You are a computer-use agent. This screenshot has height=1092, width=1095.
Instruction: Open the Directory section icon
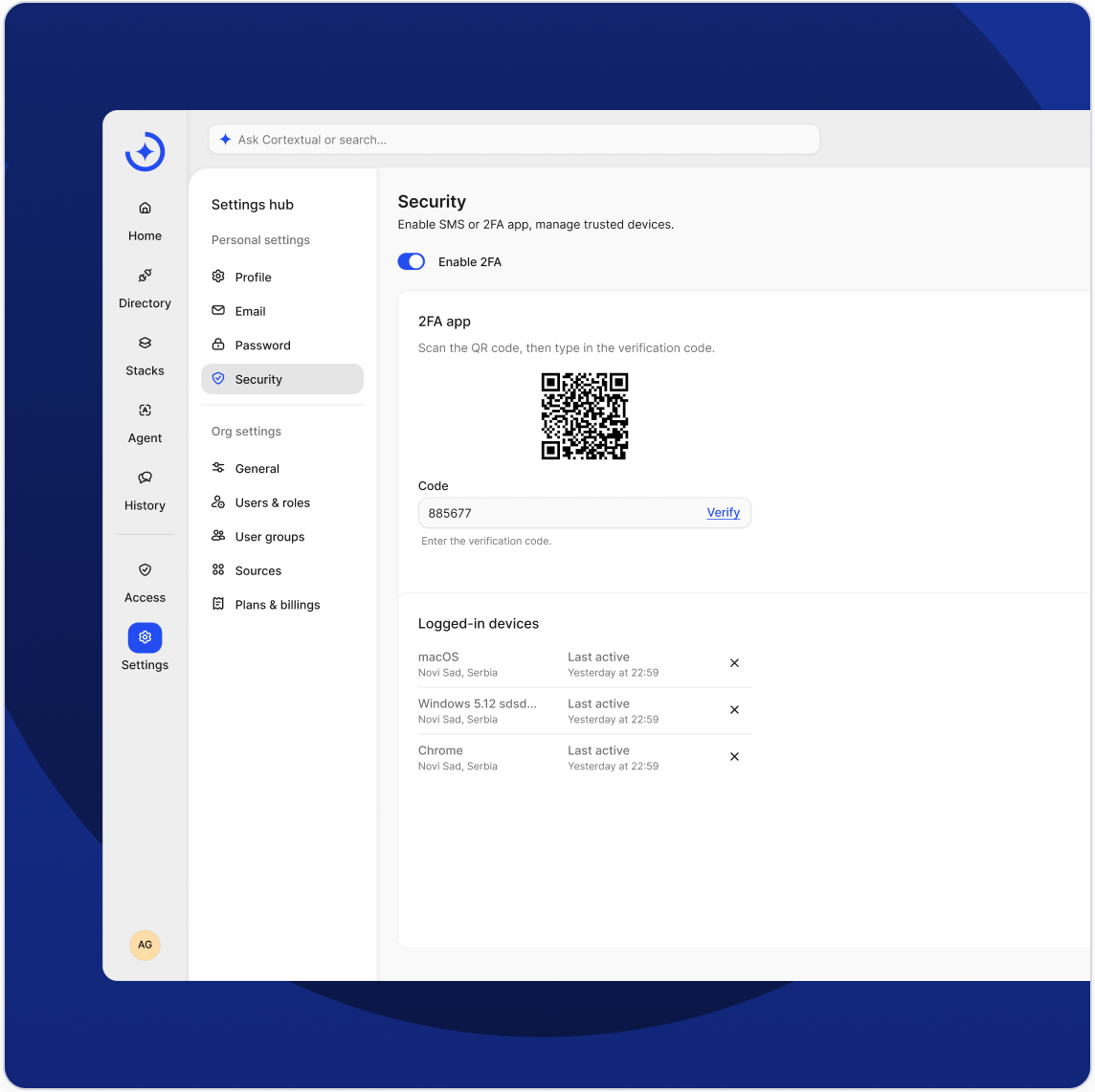pos(145,276)
